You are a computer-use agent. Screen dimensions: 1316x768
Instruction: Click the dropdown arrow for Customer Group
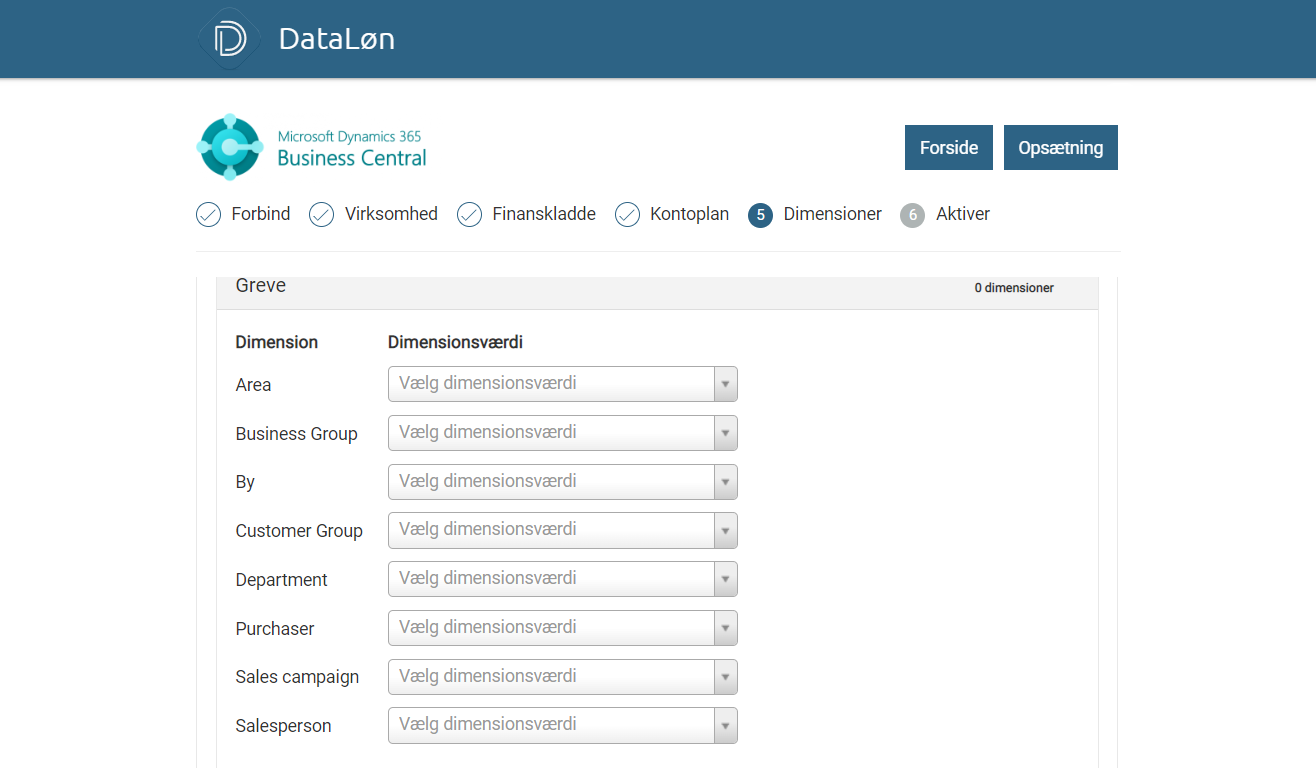tap(726, 530)
